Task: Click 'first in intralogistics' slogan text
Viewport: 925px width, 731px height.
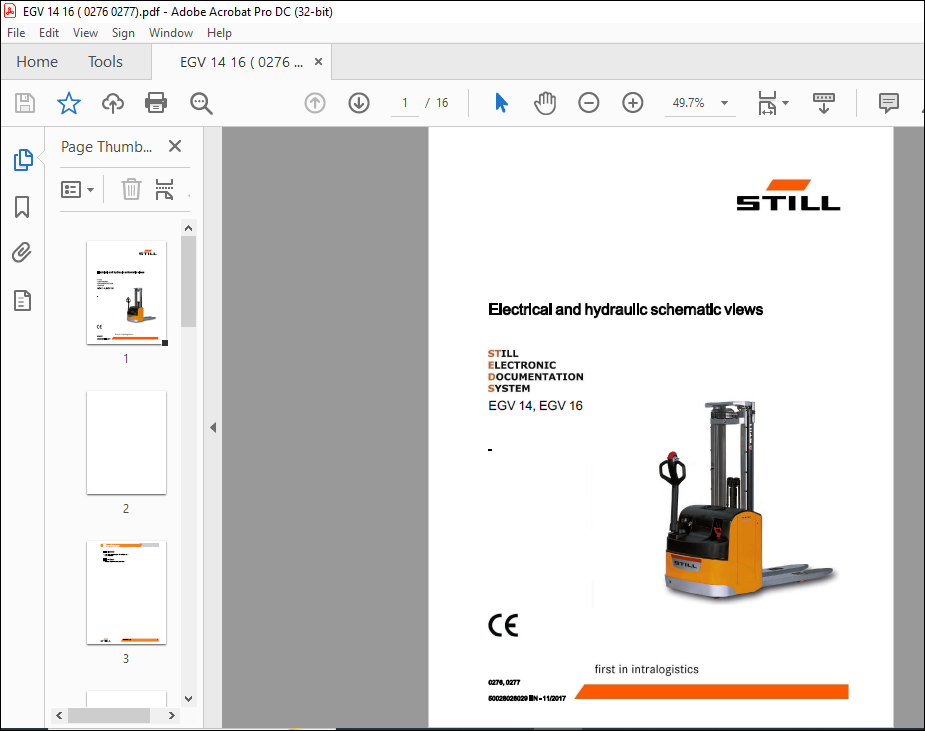Action: pos(647,669)
